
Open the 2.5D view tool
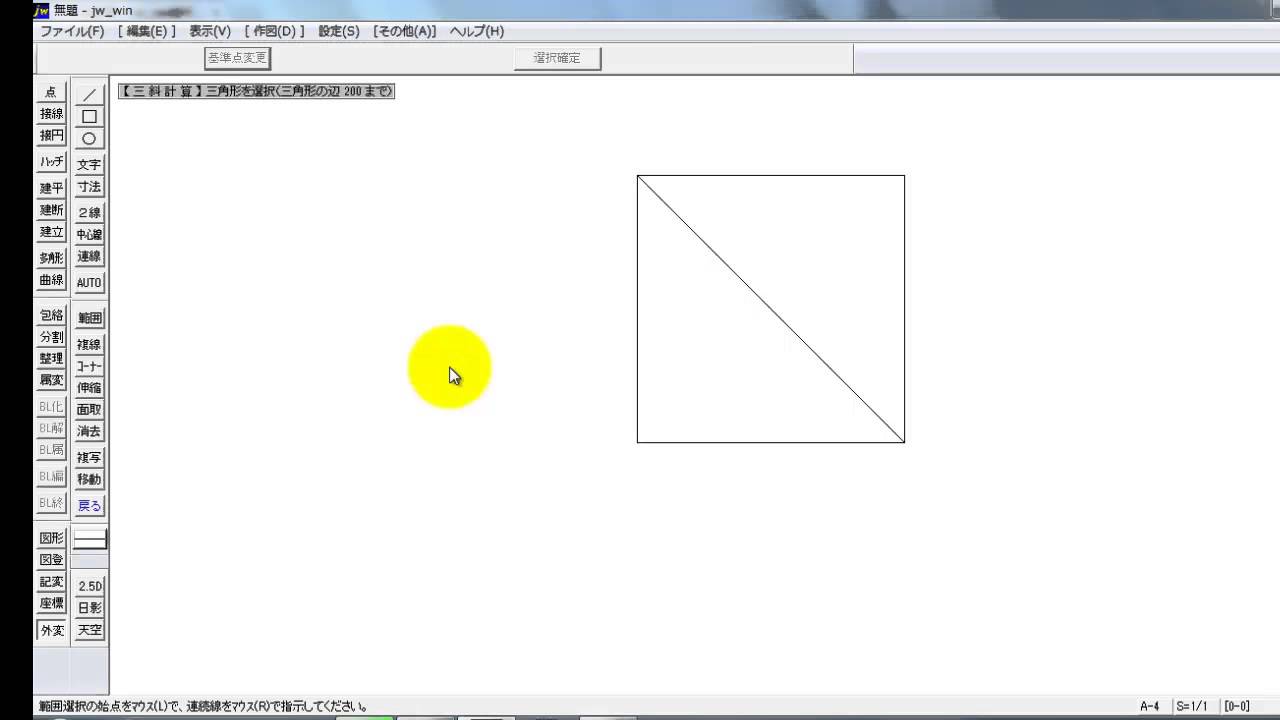tap(89, 586)
